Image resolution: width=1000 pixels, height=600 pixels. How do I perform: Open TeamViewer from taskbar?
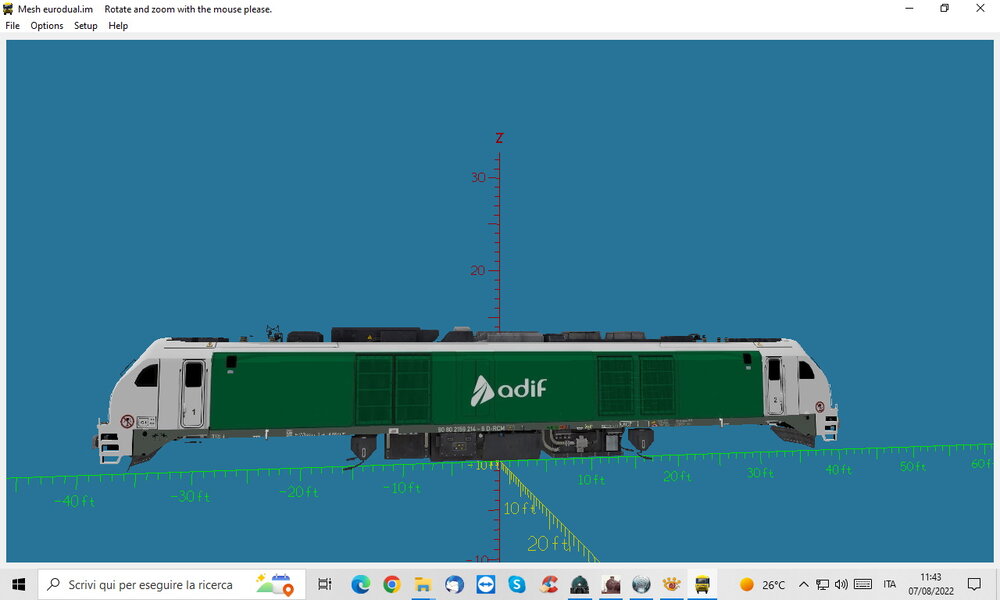point(485,584)
